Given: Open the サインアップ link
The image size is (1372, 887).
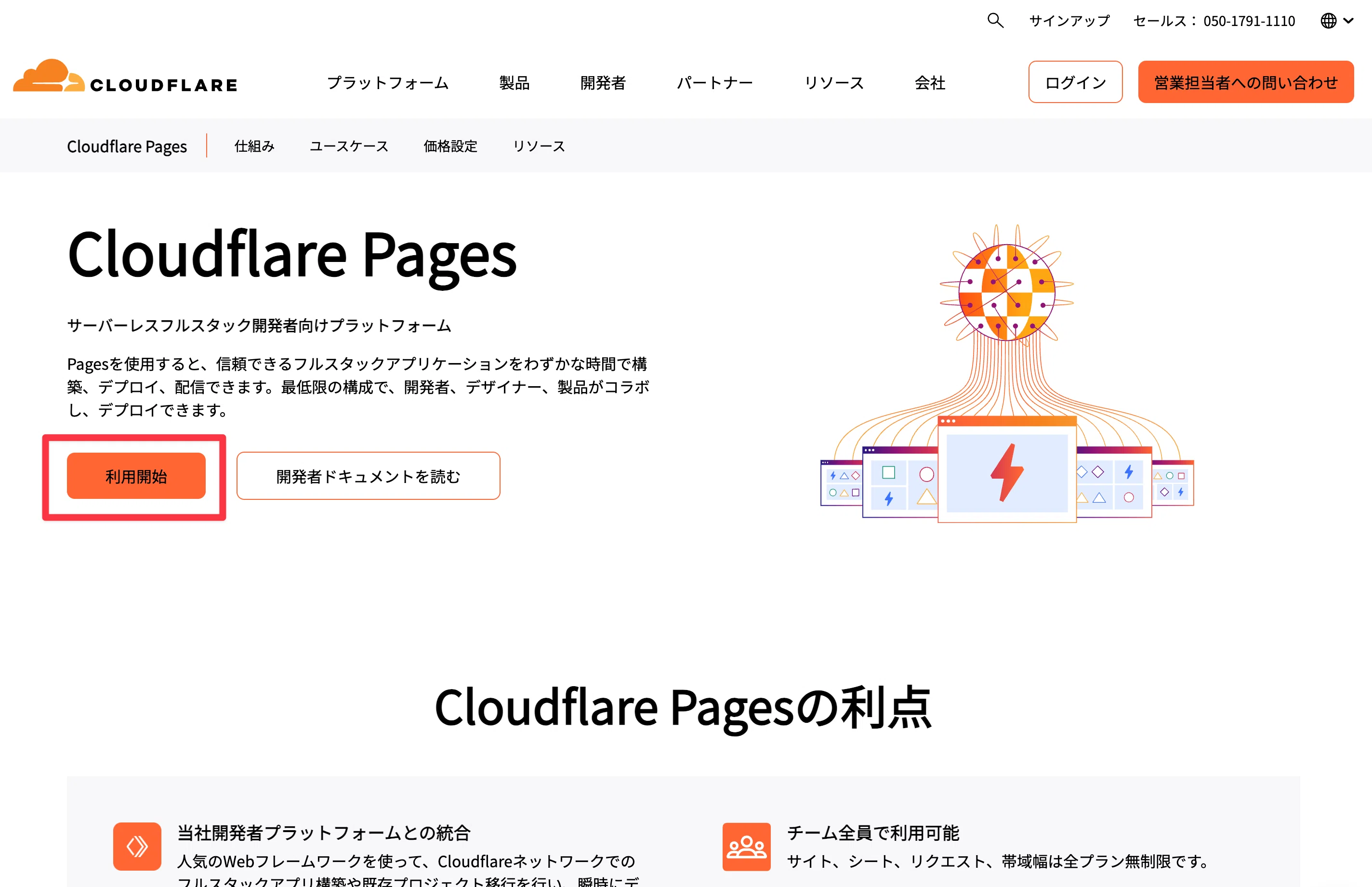Looking at the screenshot, I should point(1069,21).
